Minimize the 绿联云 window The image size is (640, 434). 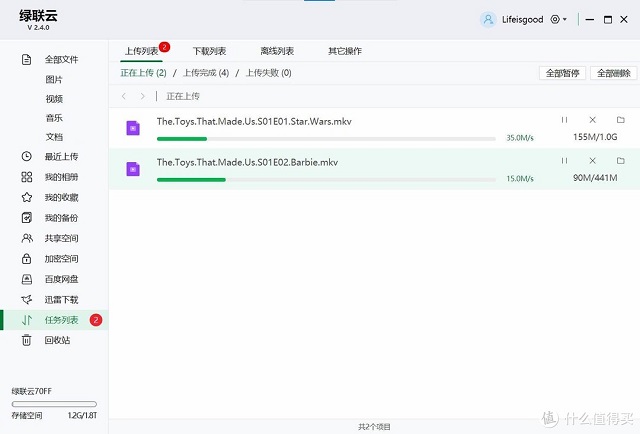click(589, 19)
